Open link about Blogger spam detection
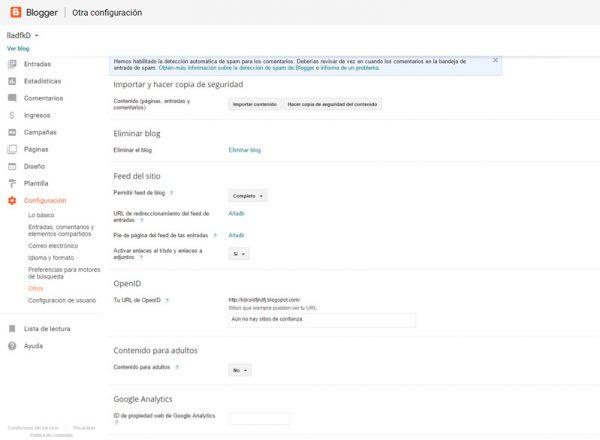Image resolution: width=600 pixels, height=440 pixels. click(236, 68)
